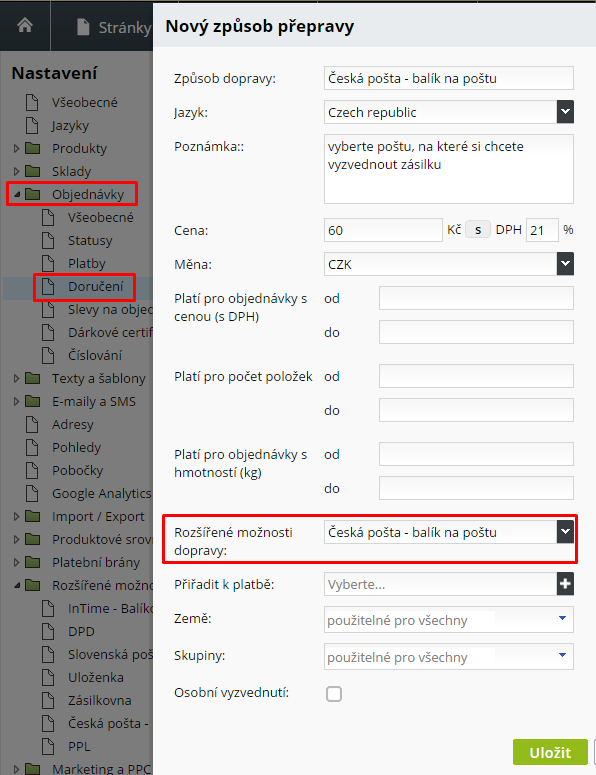Click the Zásilkovna page icon
This screenshot has height=775, width=596.
(48, 700)
